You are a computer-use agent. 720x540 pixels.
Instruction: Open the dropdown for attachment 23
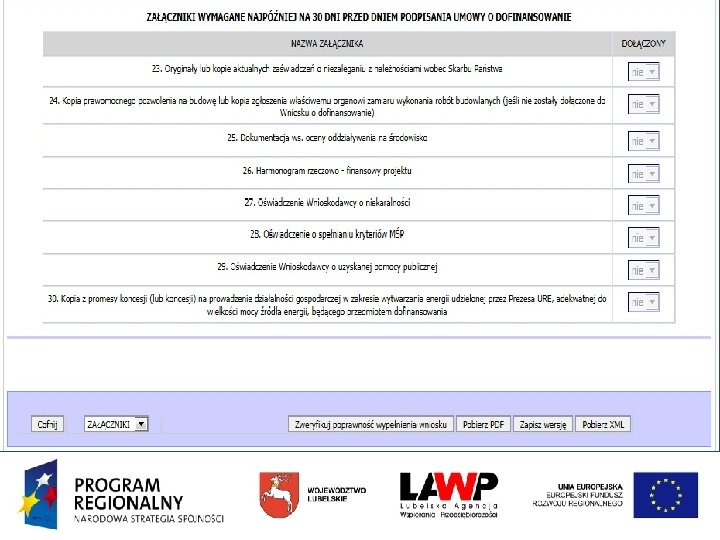point(643,72)
